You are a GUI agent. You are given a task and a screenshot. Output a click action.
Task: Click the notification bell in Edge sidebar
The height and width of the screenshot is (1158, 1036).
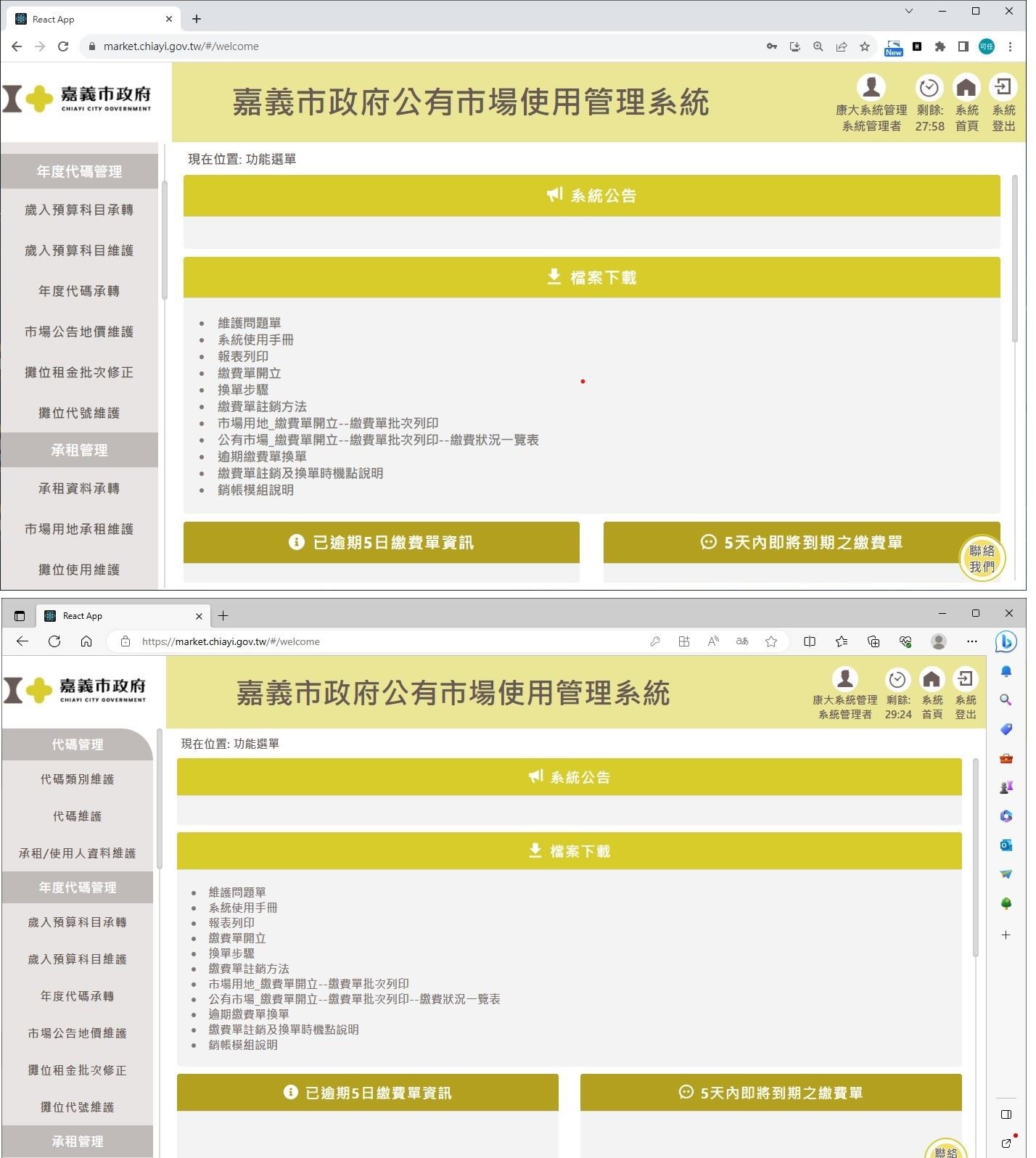pyautogui.click(x=1006, y=671)
